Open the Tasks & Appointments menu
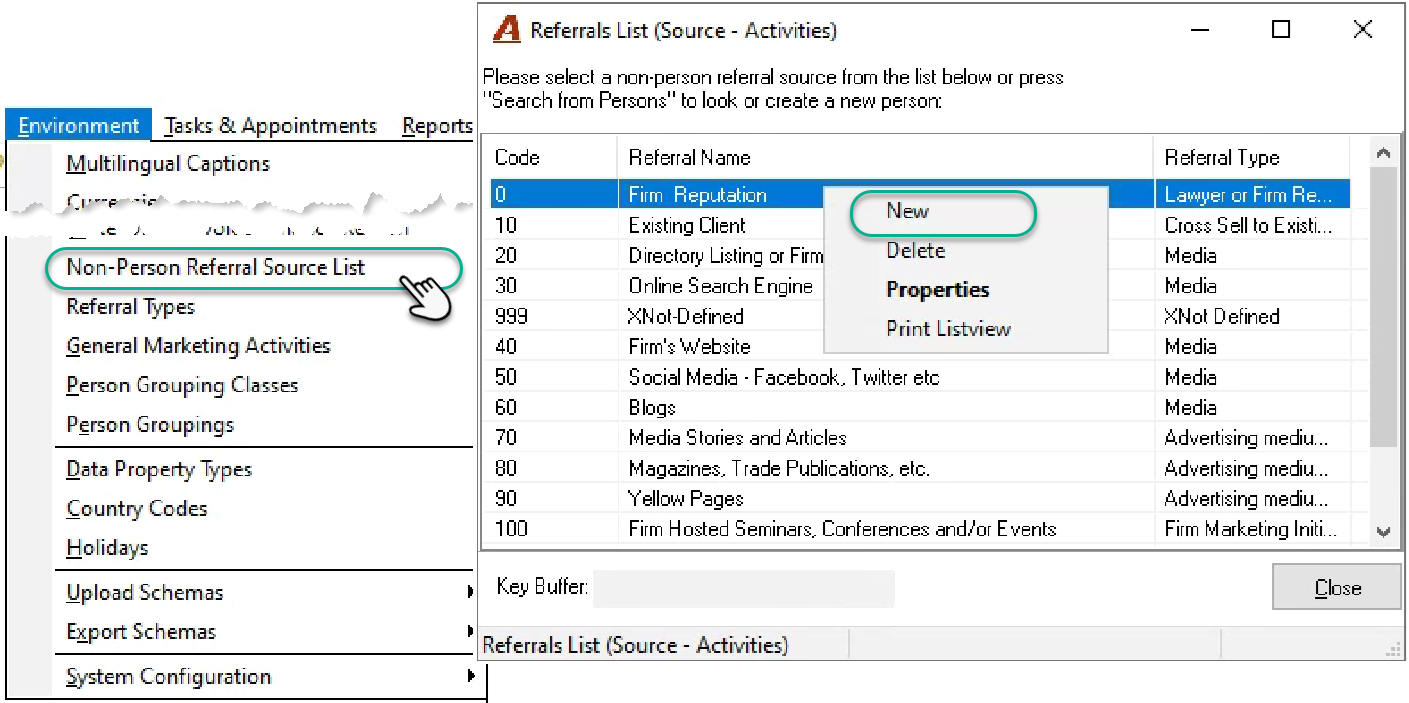 point(270,126)
